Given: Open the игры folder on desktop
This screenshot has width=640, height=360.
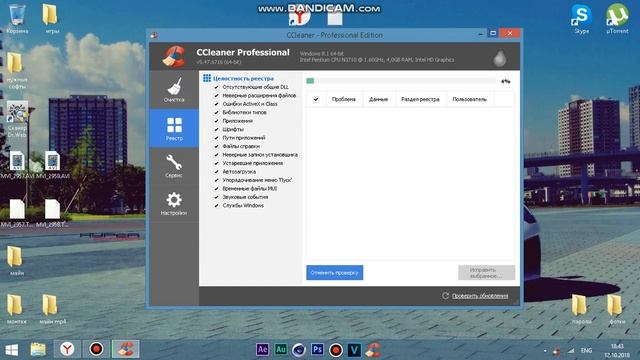Looking at the screenshot, I should 51,19.
